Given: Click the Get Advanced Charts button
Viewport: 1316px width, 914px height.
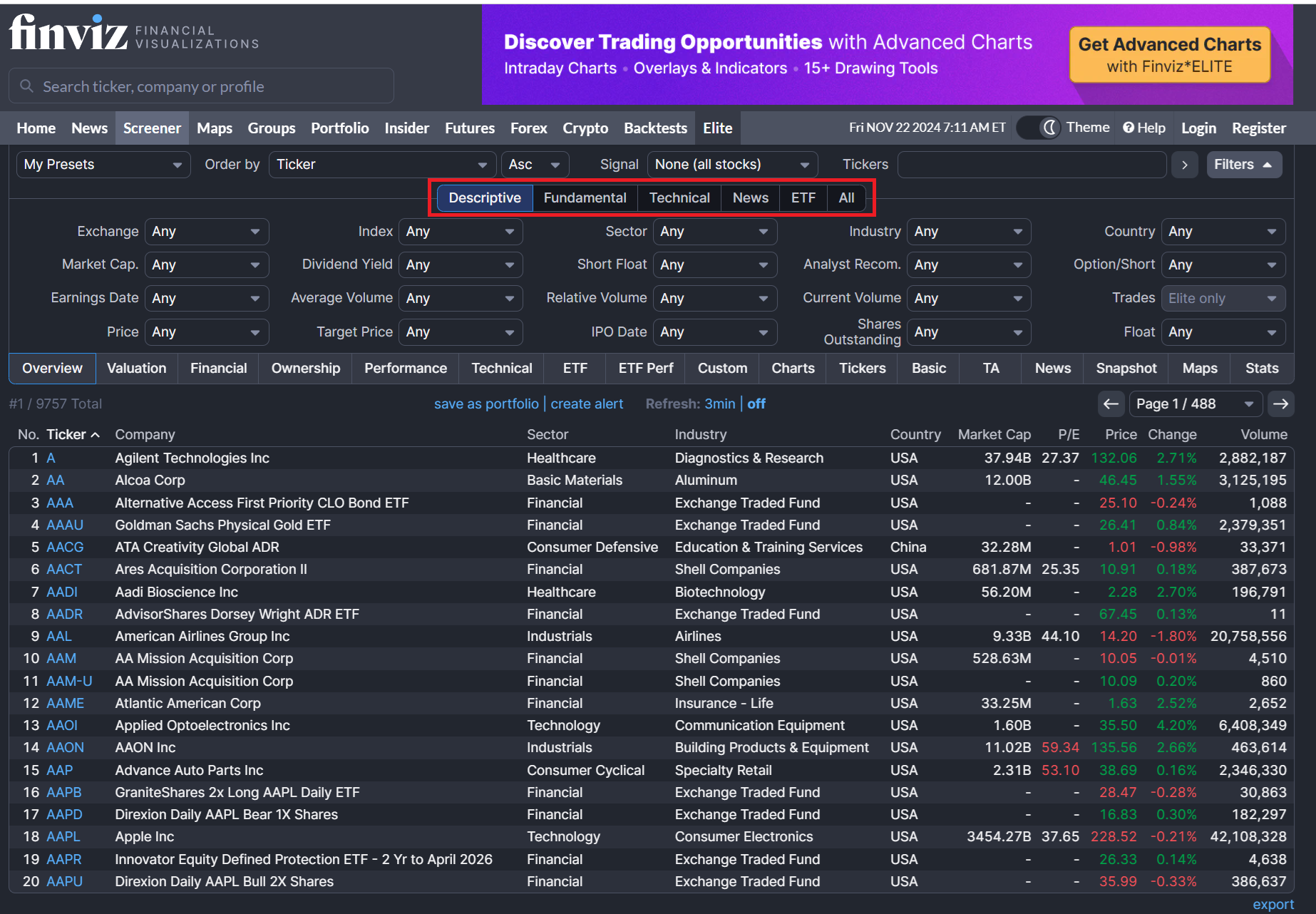Looking at the screenshot, I should pos(1169,55).
